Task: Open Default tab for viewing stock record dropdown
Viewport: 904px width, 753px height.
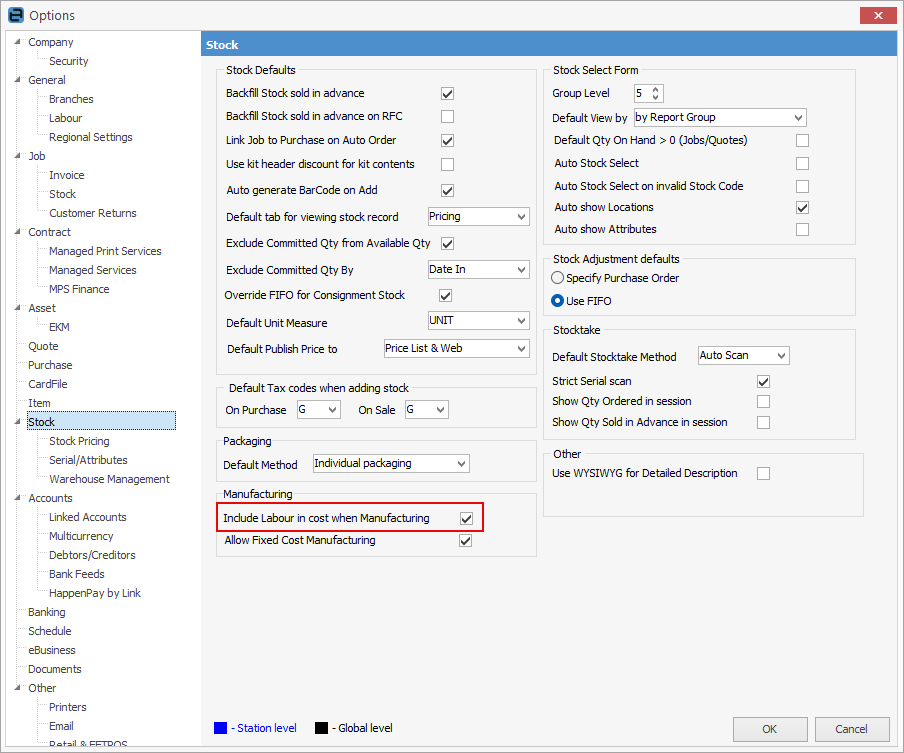Action: pos(479,217)
